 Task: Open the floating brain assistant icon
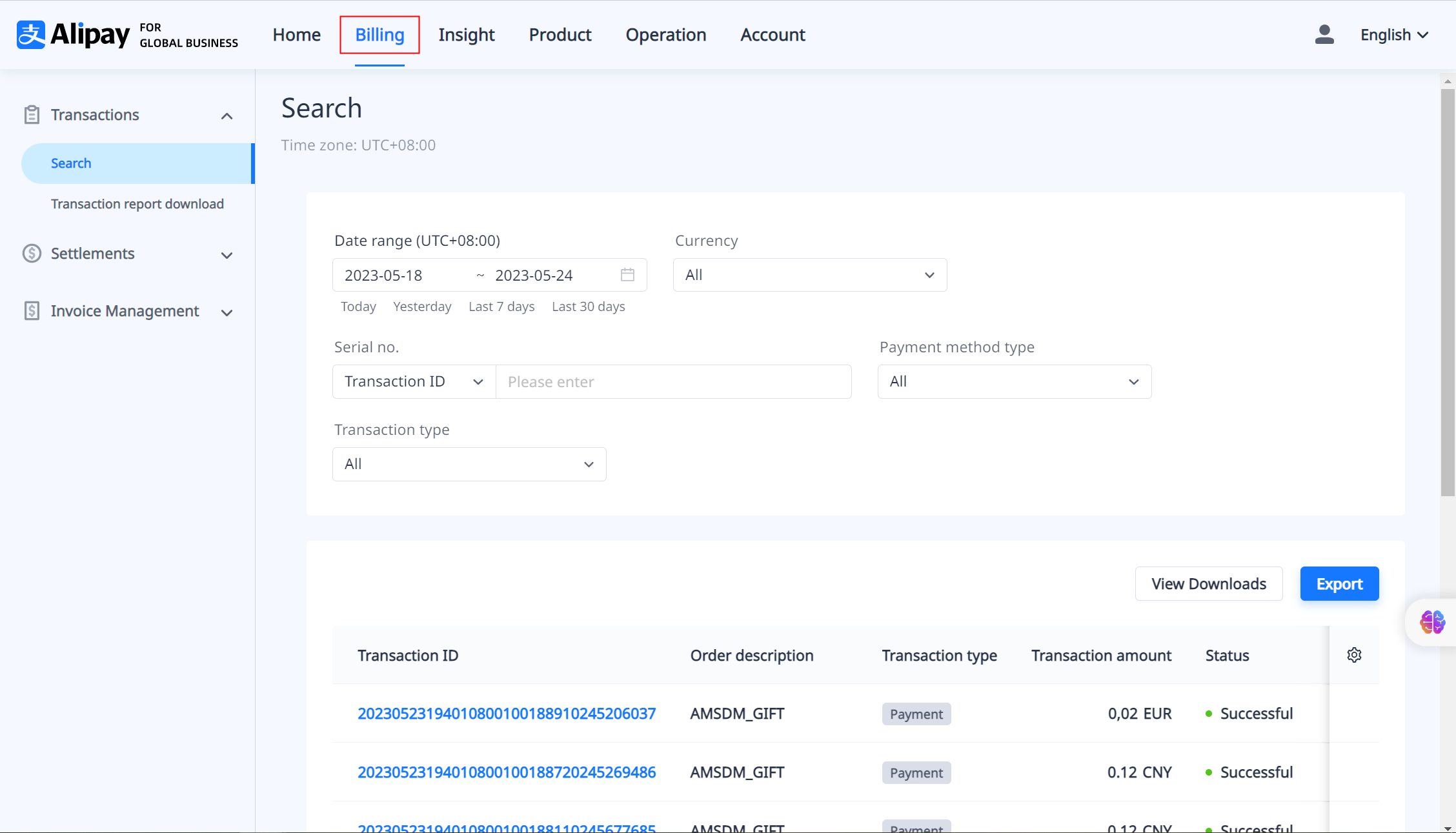(x=1432, y=622)
